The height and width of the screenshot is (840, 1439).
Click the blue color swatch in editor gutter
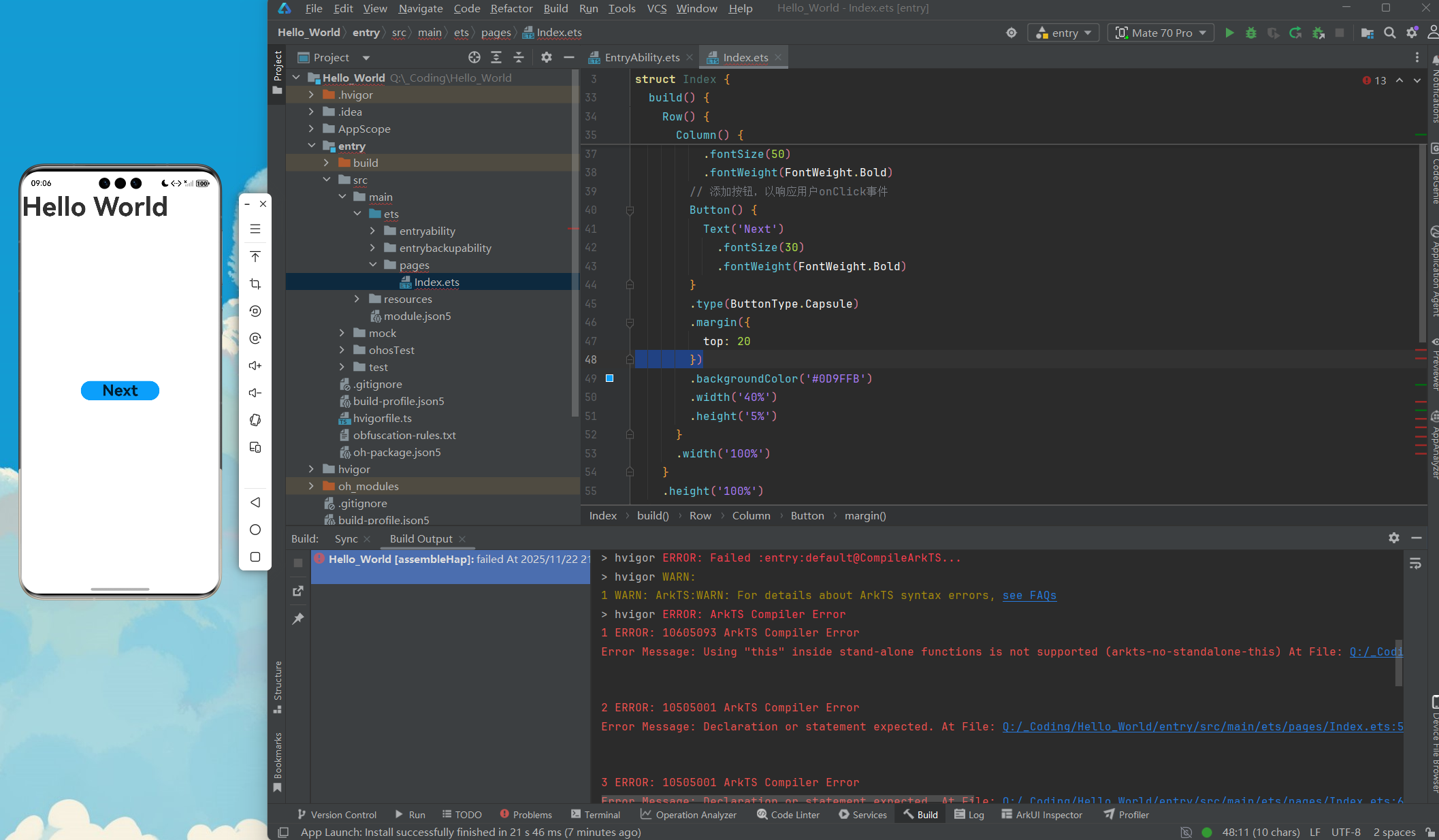tap(609, 378)
